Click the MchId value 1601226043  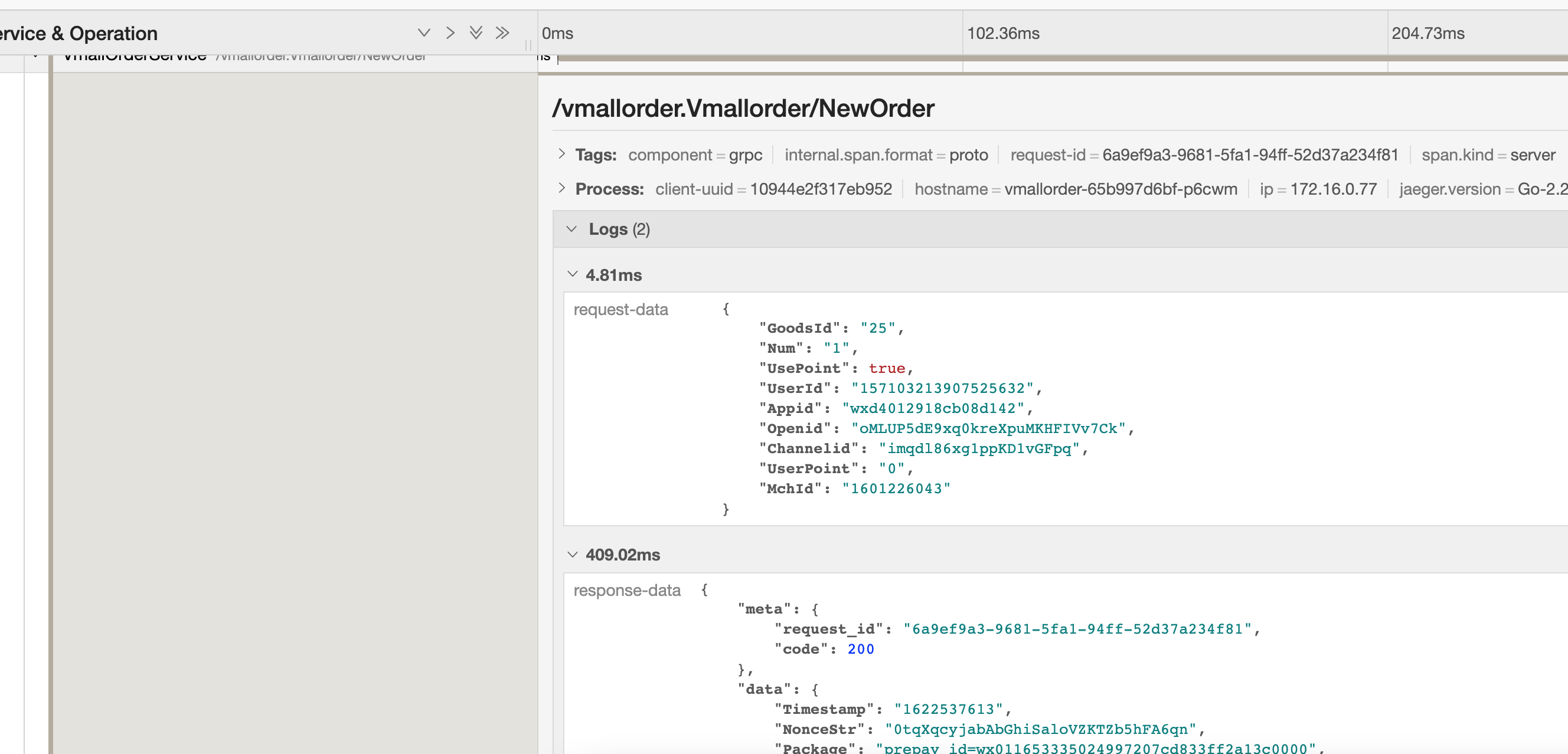[896, 489]
